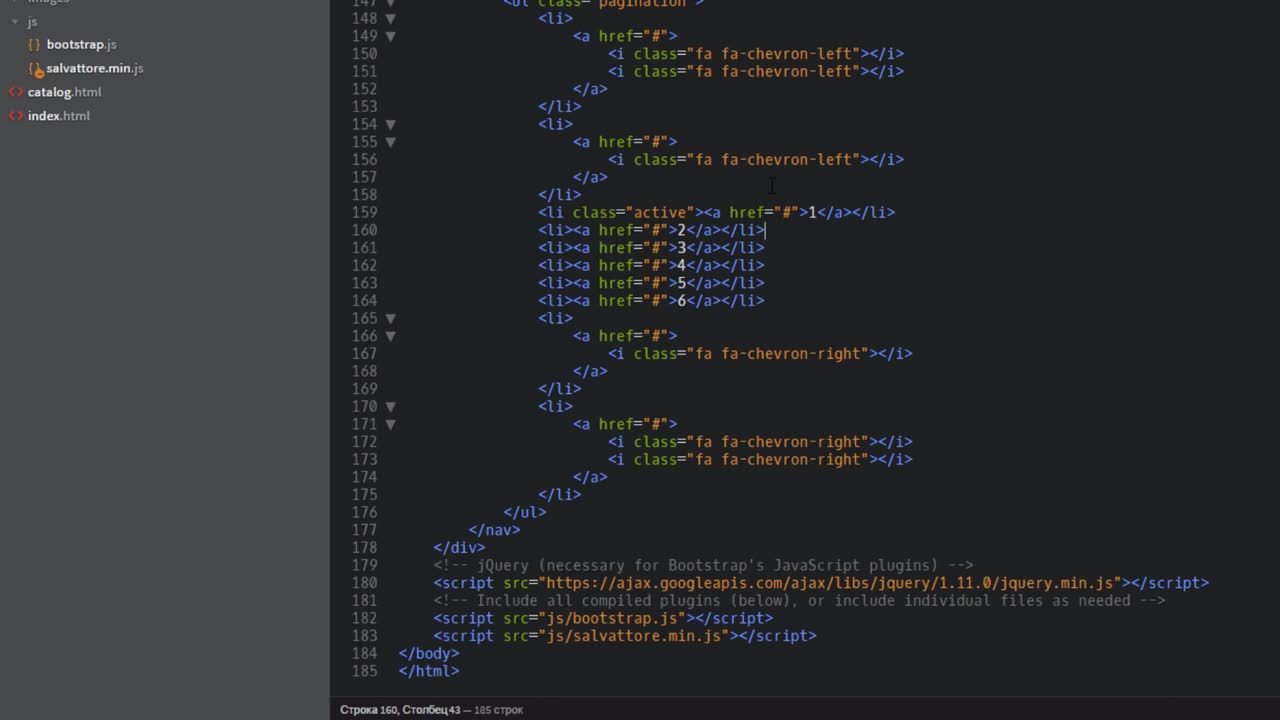Click the jQuery googleapis script URL on line 180
The image size is (1280, 720).
(830, 583)
